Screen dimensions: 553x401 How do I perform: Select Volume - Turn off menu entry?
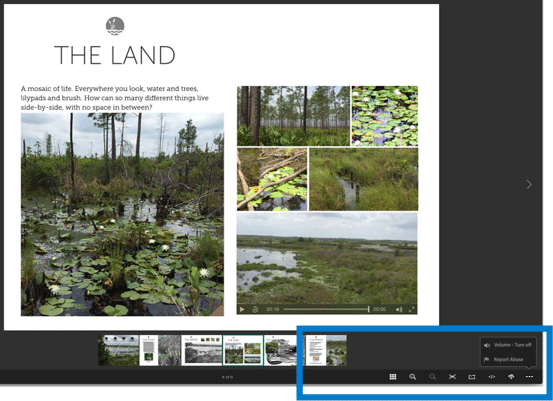pyautogui.click(x=508, y=345)
